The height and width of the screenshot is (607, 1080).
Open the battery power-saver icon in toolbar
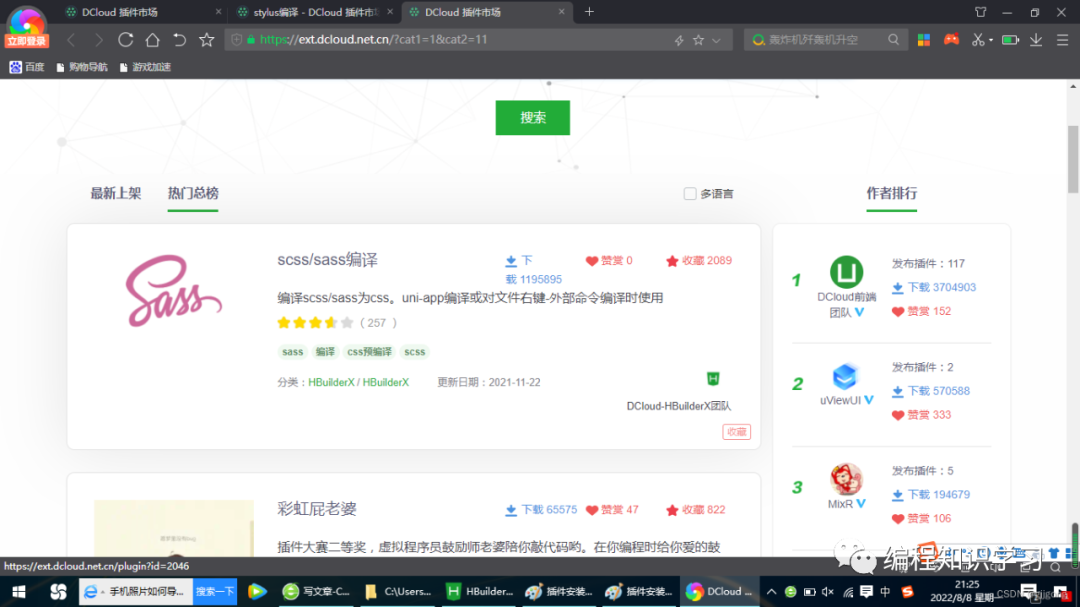1010,40
